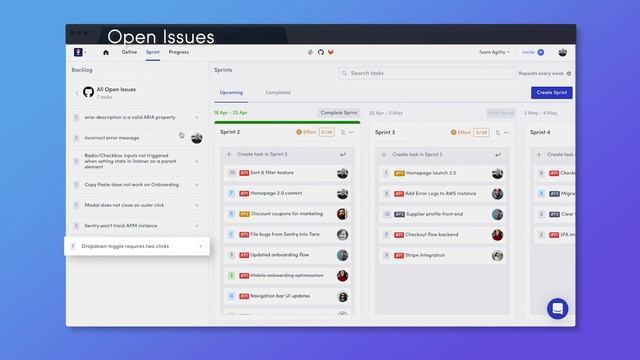
Task: Select the Incorrect error message issue
Action: [138, 138]
